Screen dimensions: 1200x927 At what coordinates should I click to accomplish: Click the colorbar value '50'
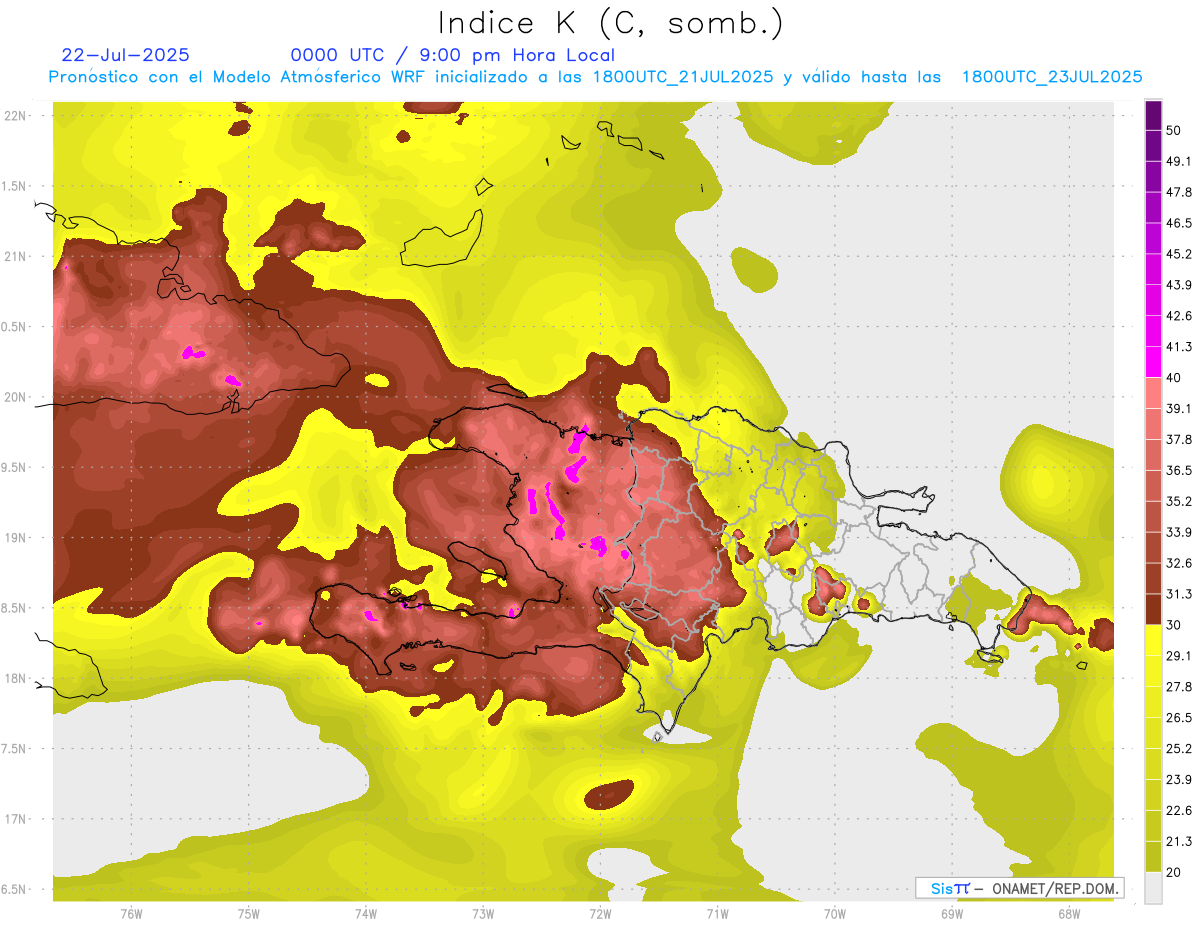[1174, 130]
